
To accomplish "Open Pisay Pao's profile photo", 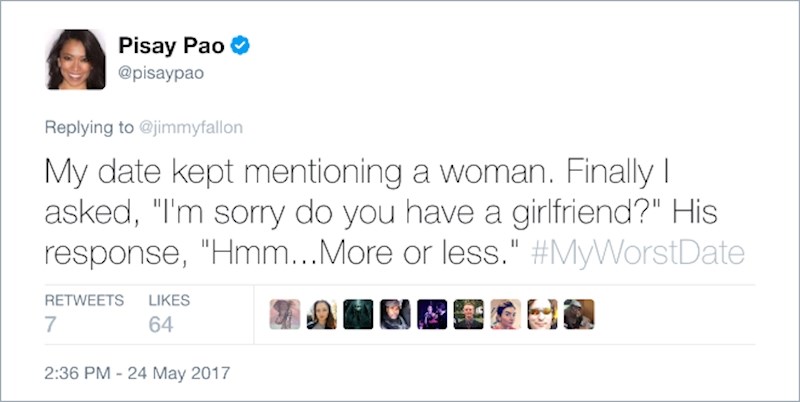I will coord(76,60).
